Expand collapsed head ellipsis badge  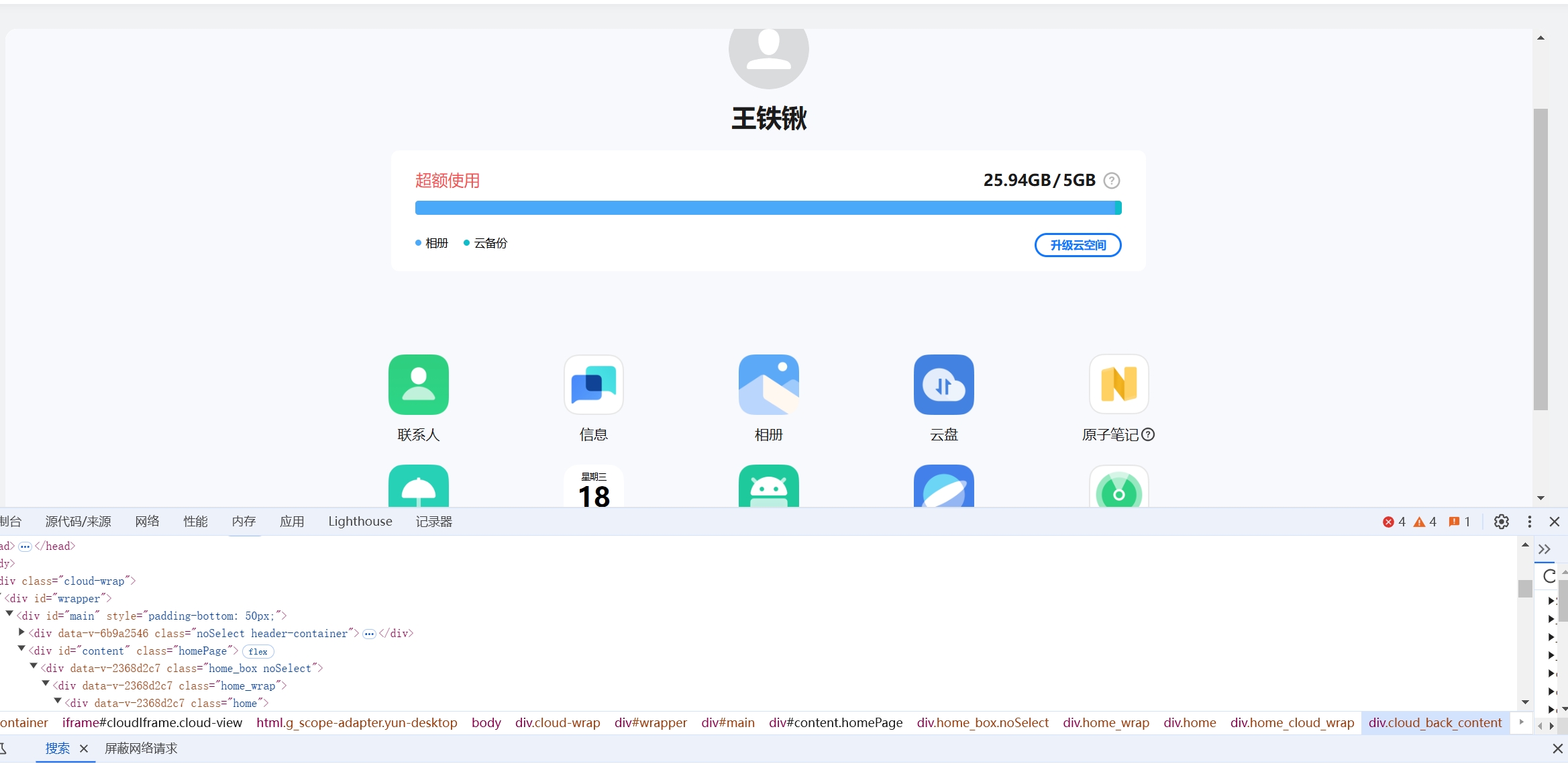pyautogui.click(x=25, y=546)
